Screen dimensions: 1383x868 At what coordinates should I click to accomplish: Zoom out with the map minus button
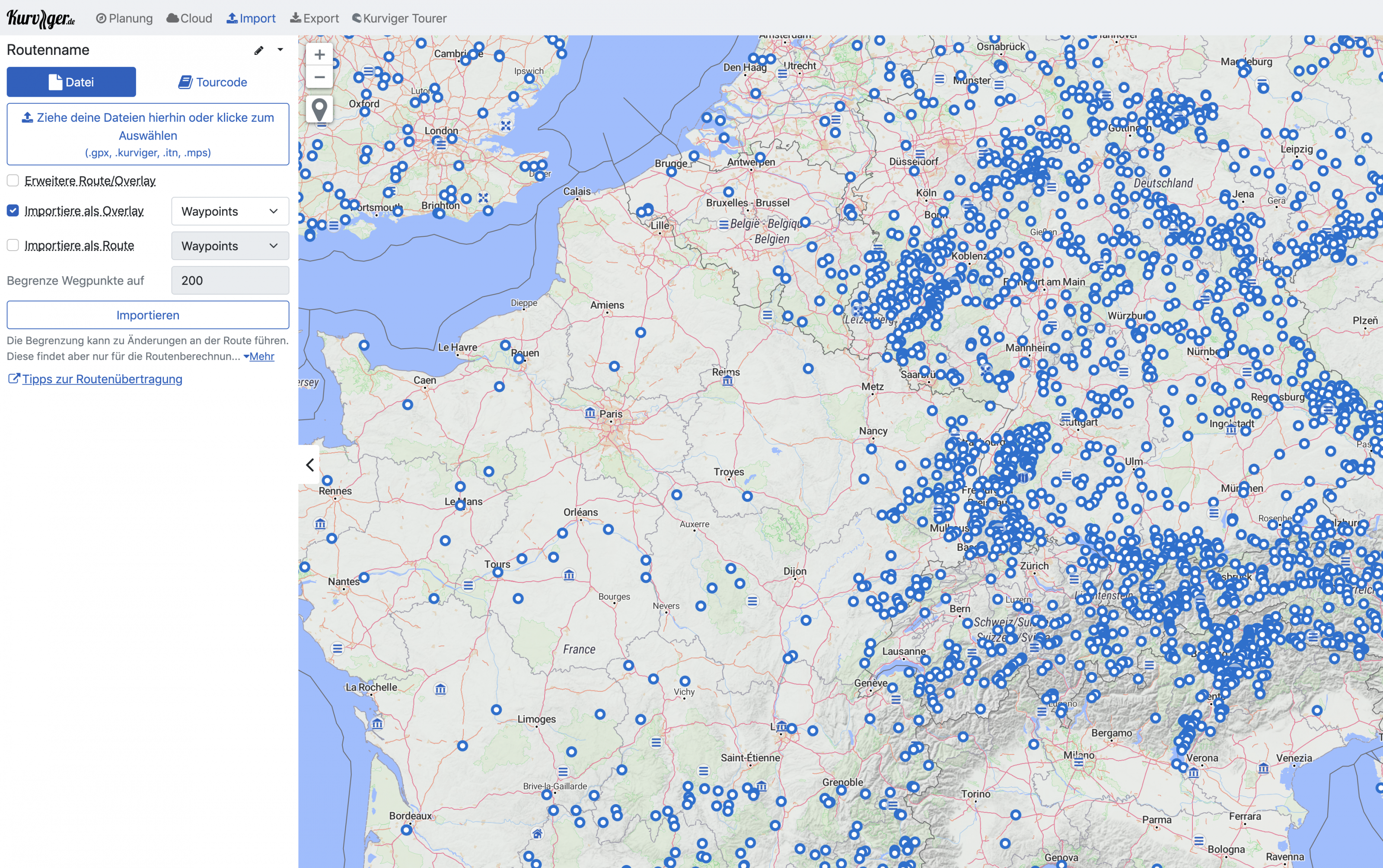click(319, 77)
